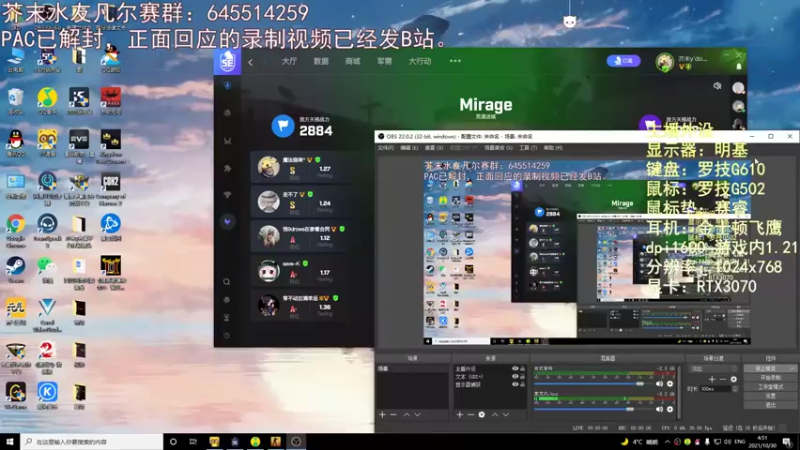Open the 文件(F) menu in OBS
The image size is (800, 450).
click(386, 148)
